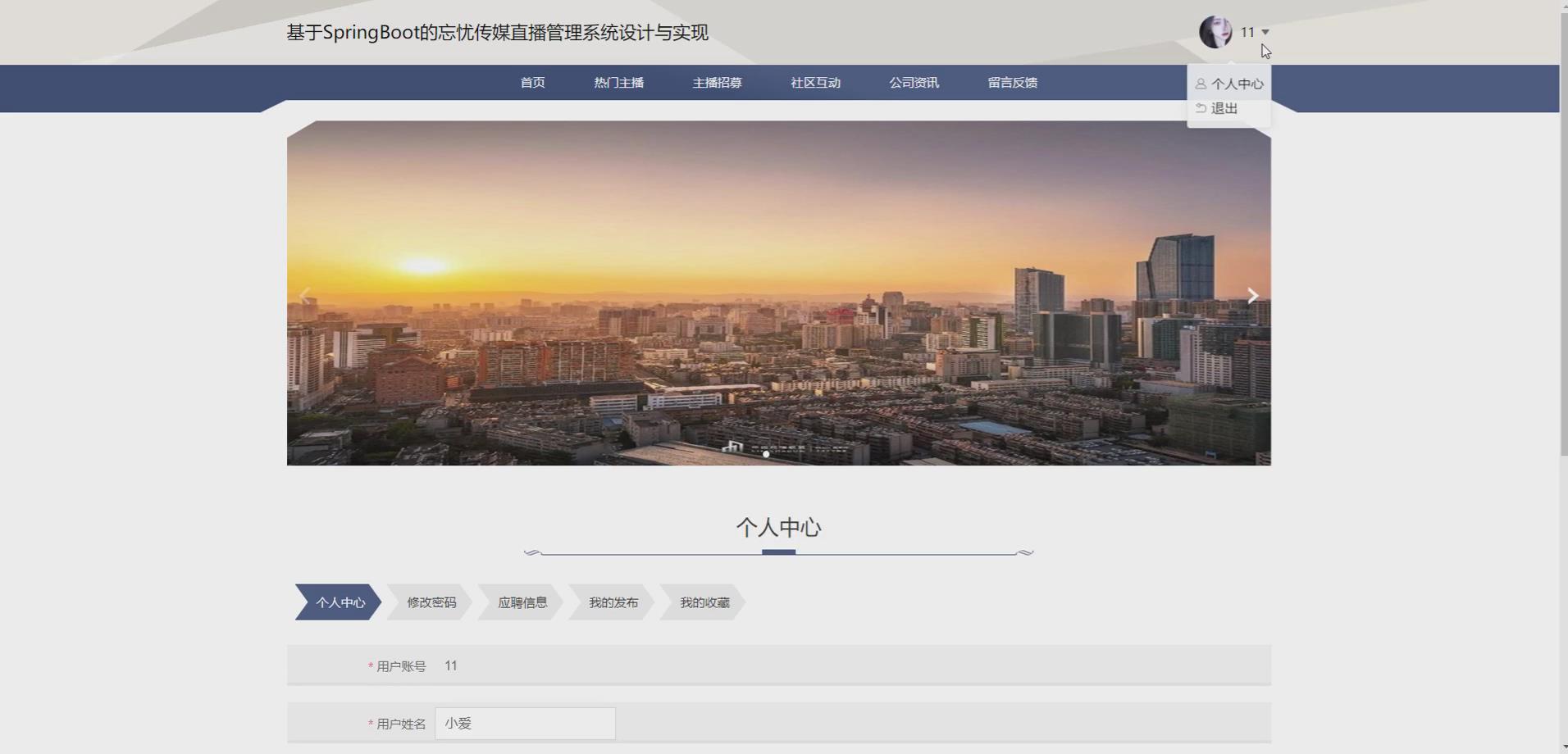This screenshot has width=1568, height=754.
Task: Open the user dropdown arrow beside 11
Action: (1265, 32)
